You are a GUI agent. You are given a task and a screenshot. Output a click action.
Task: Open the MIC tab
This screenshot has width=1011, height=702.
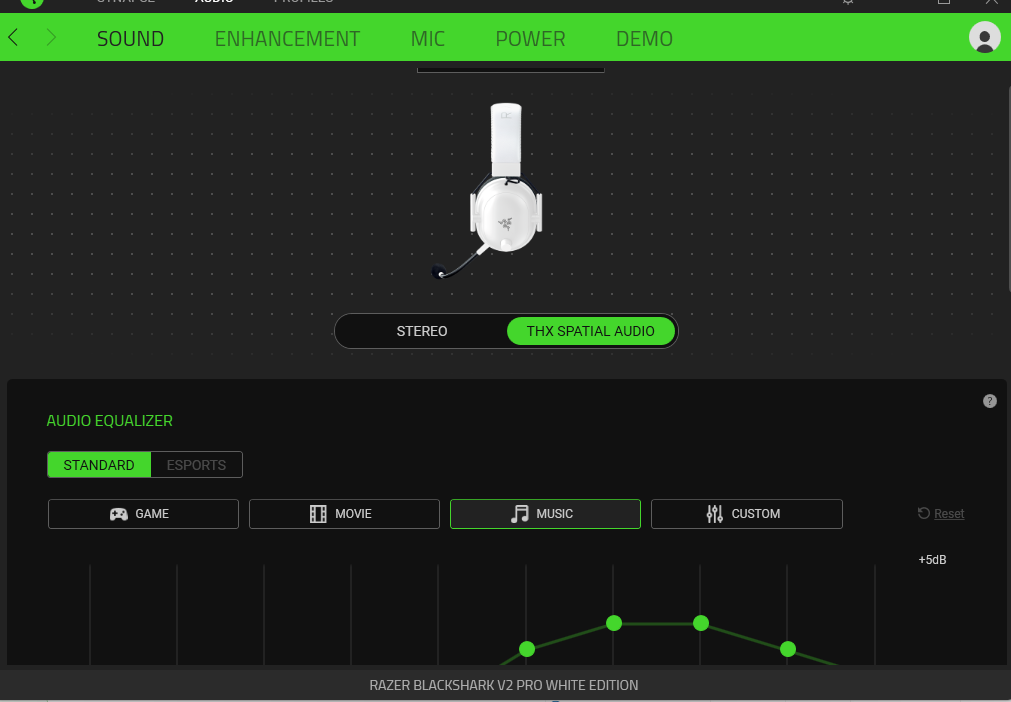coord(427,39)
